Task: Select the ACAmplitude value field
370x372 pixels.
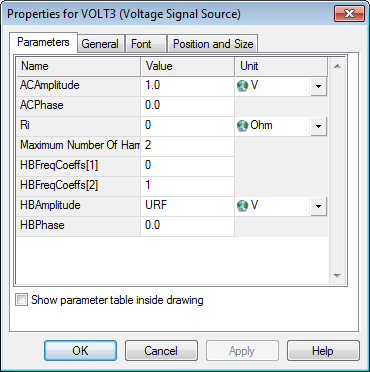Action: 188,86
